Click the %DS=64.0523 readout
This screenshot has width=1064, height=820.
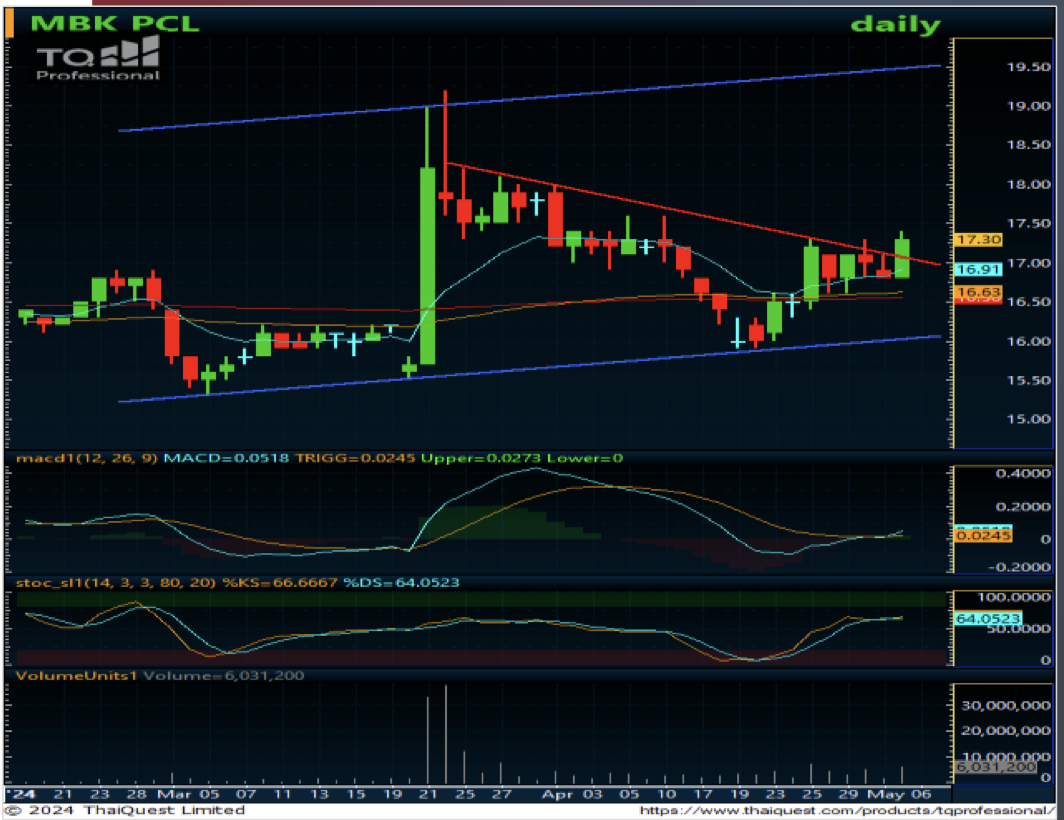tap(402, 582)
